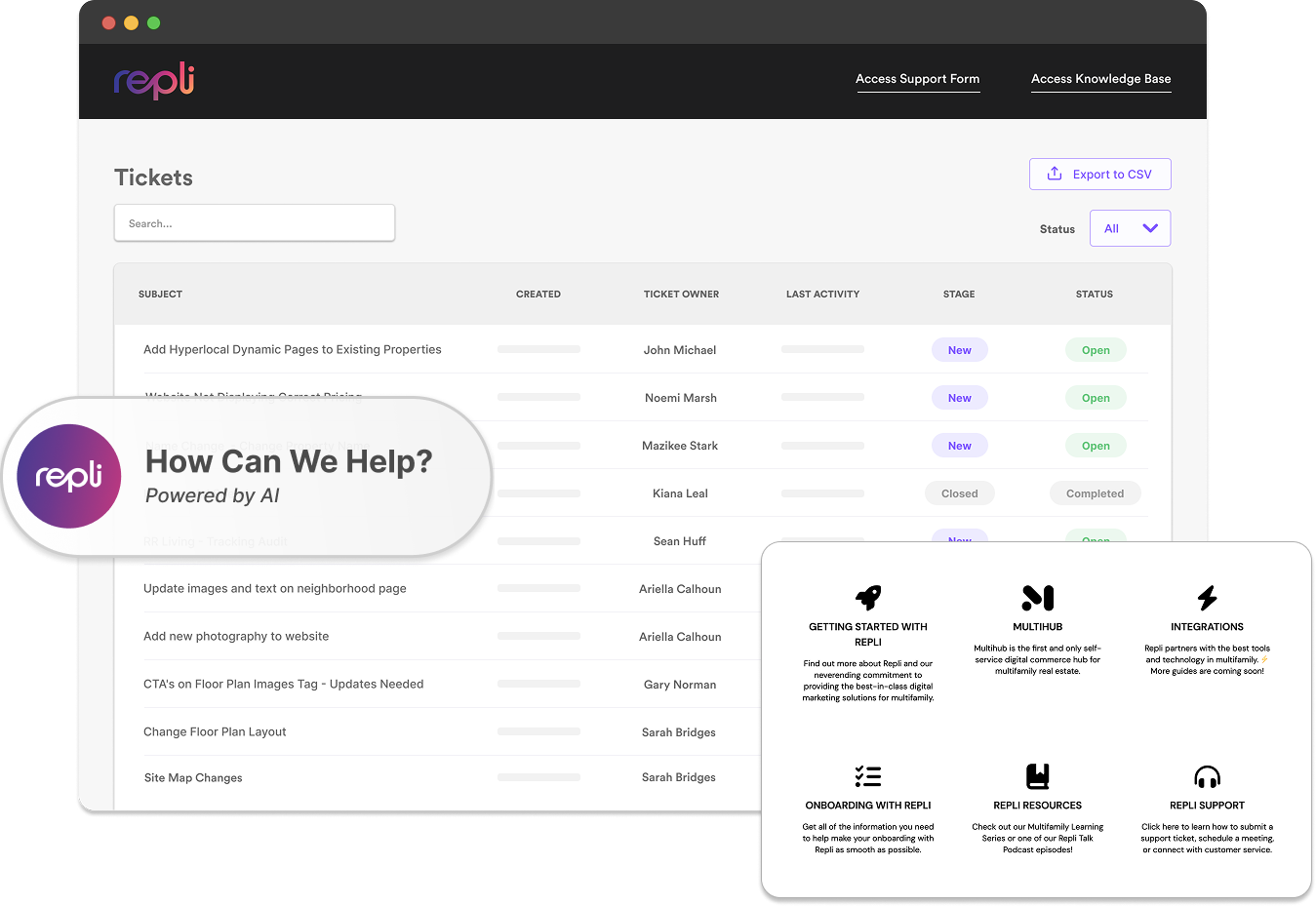Click the How Can We Help? heading
Image resolution: width=1316 pixels, height=906 pixels.
[x=289, y=461]
